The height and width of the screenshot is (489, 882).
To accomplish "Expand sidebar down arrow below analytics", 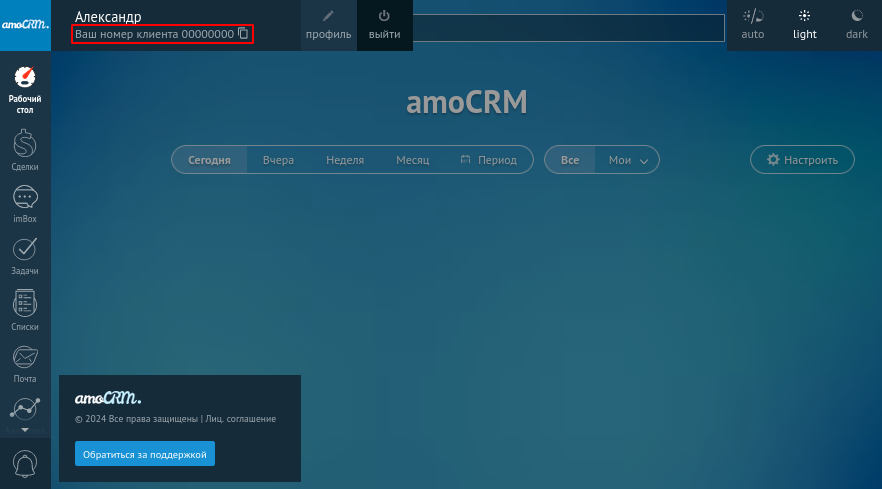I will coord(25,430).
